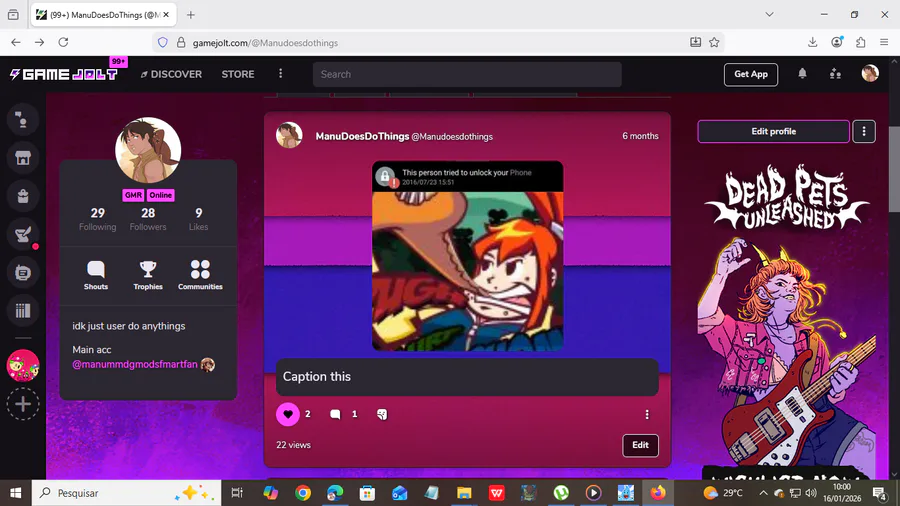Open the sidebar library icon
The width and height of the screenshot is (900, 506).
click(23, 311)
